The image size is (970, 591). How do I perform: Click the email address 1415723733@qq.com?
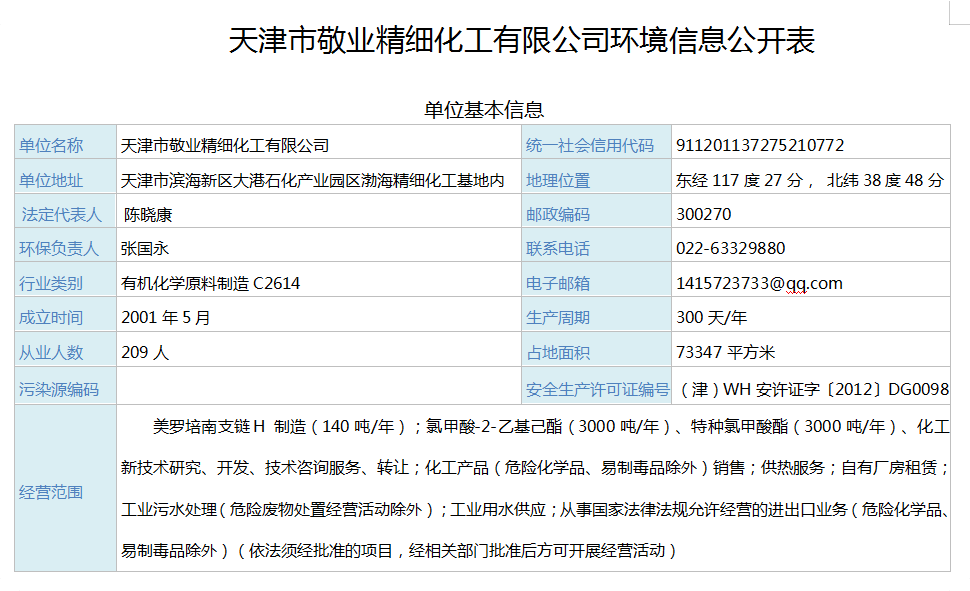coord(759,283)
